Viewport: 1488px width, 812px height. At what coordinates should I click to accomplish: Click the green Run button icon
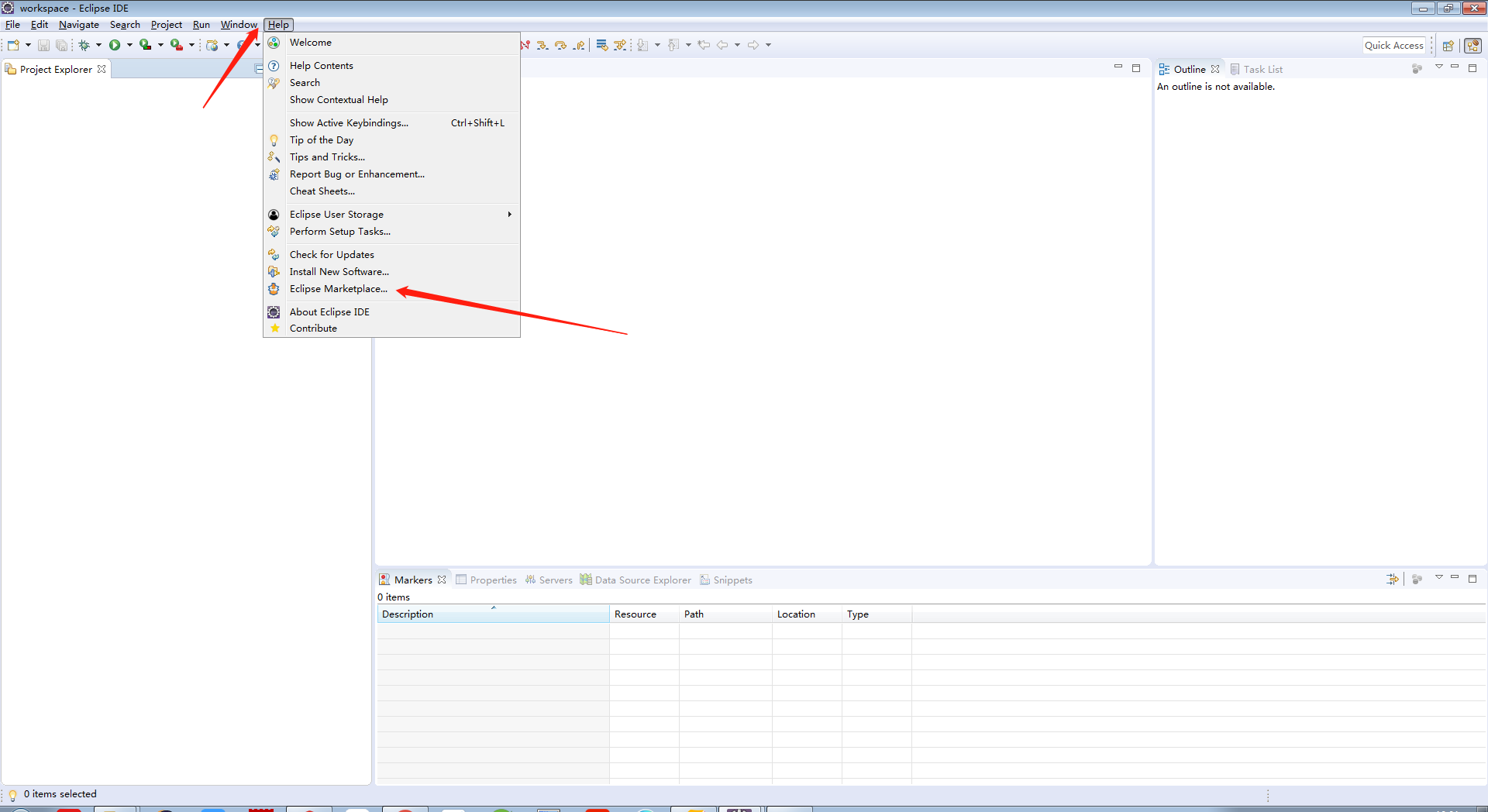pyautogui.click(x=115, y=45)
